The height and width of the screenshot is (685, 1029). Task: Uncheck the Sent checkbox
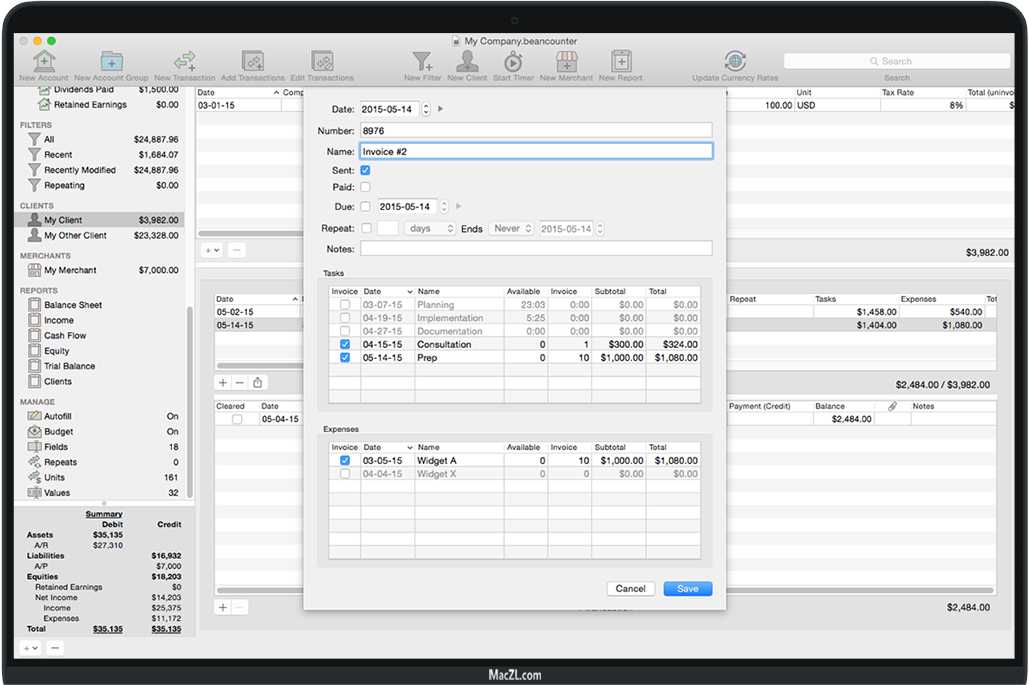pos(365,171)
